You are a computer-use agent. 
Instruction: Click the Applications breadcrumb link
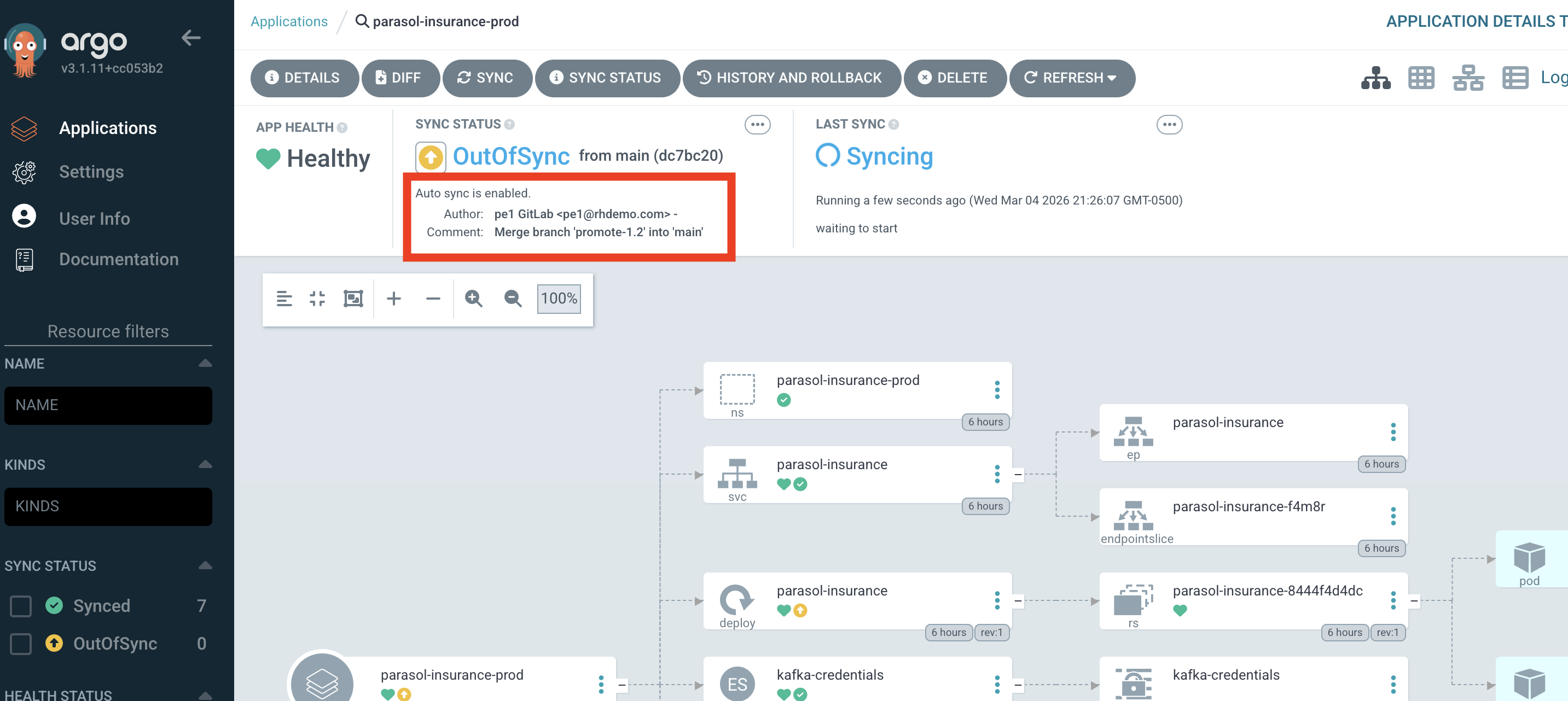tap(288, 21)
